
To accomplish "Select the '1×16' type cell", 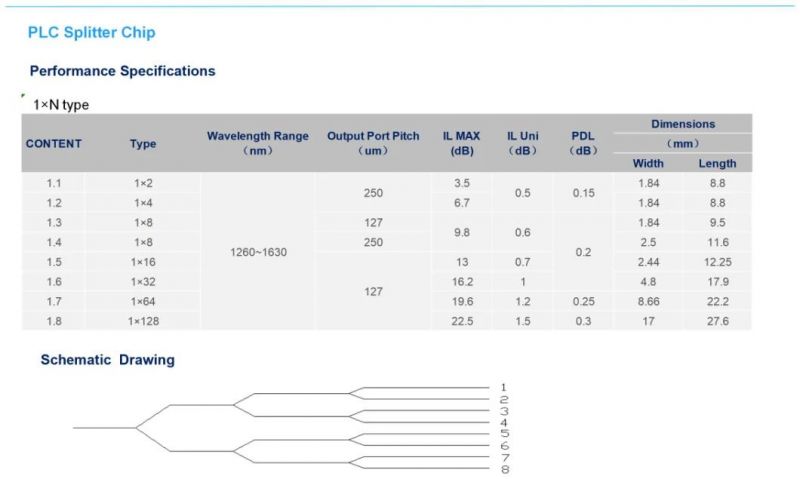I will 143,262.
